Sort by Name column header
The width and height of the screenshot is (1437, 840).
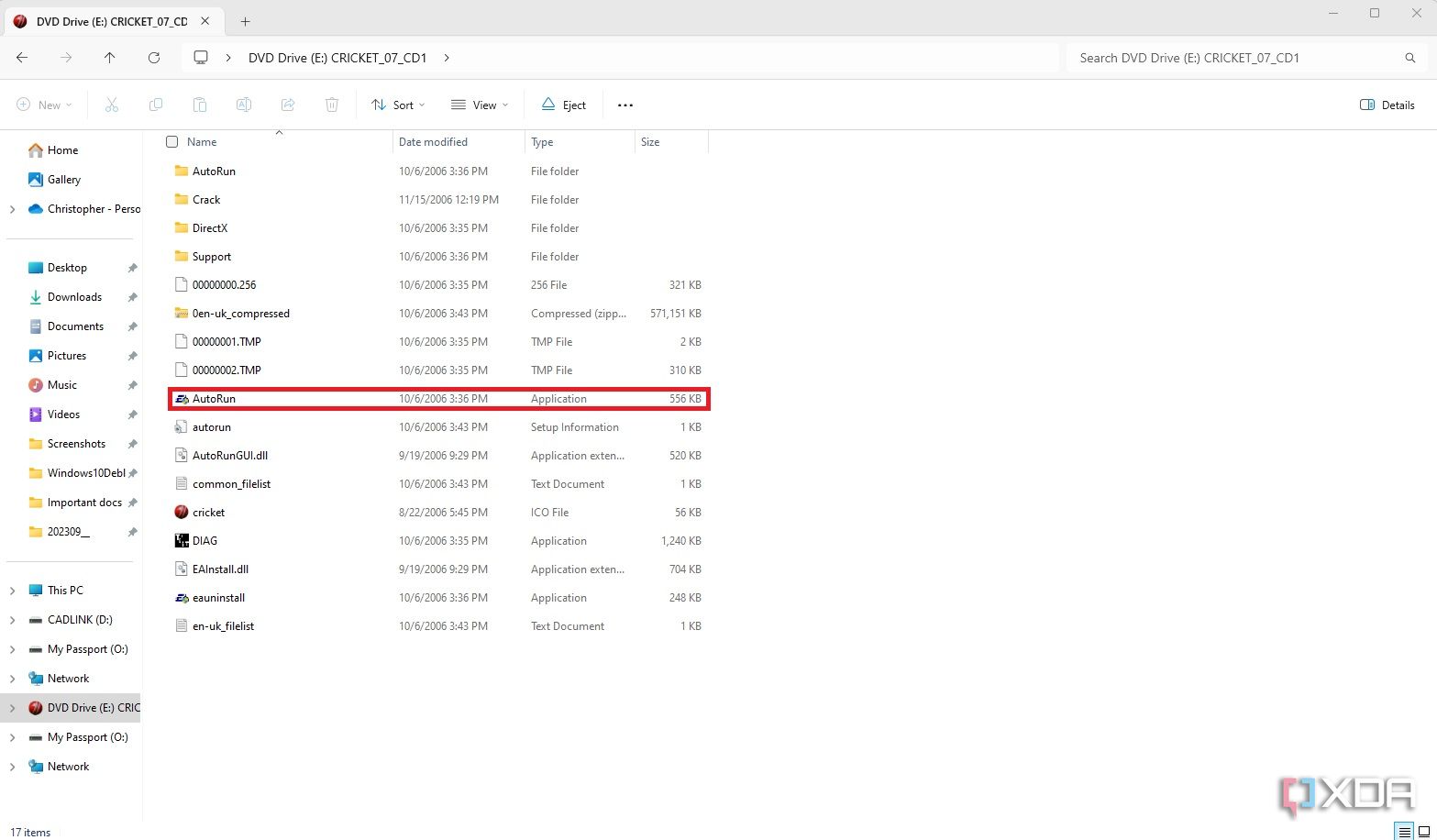pyautogui.click(x=202, y=142)
